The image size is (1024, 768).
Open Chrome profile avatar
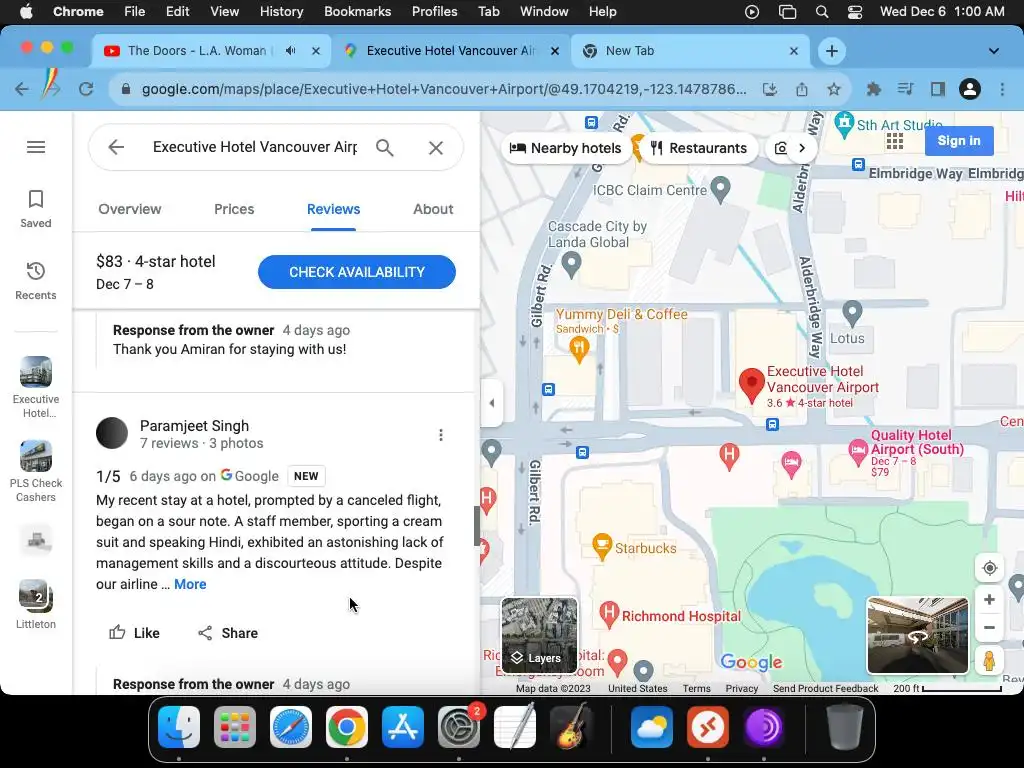(x=970, y=89)
